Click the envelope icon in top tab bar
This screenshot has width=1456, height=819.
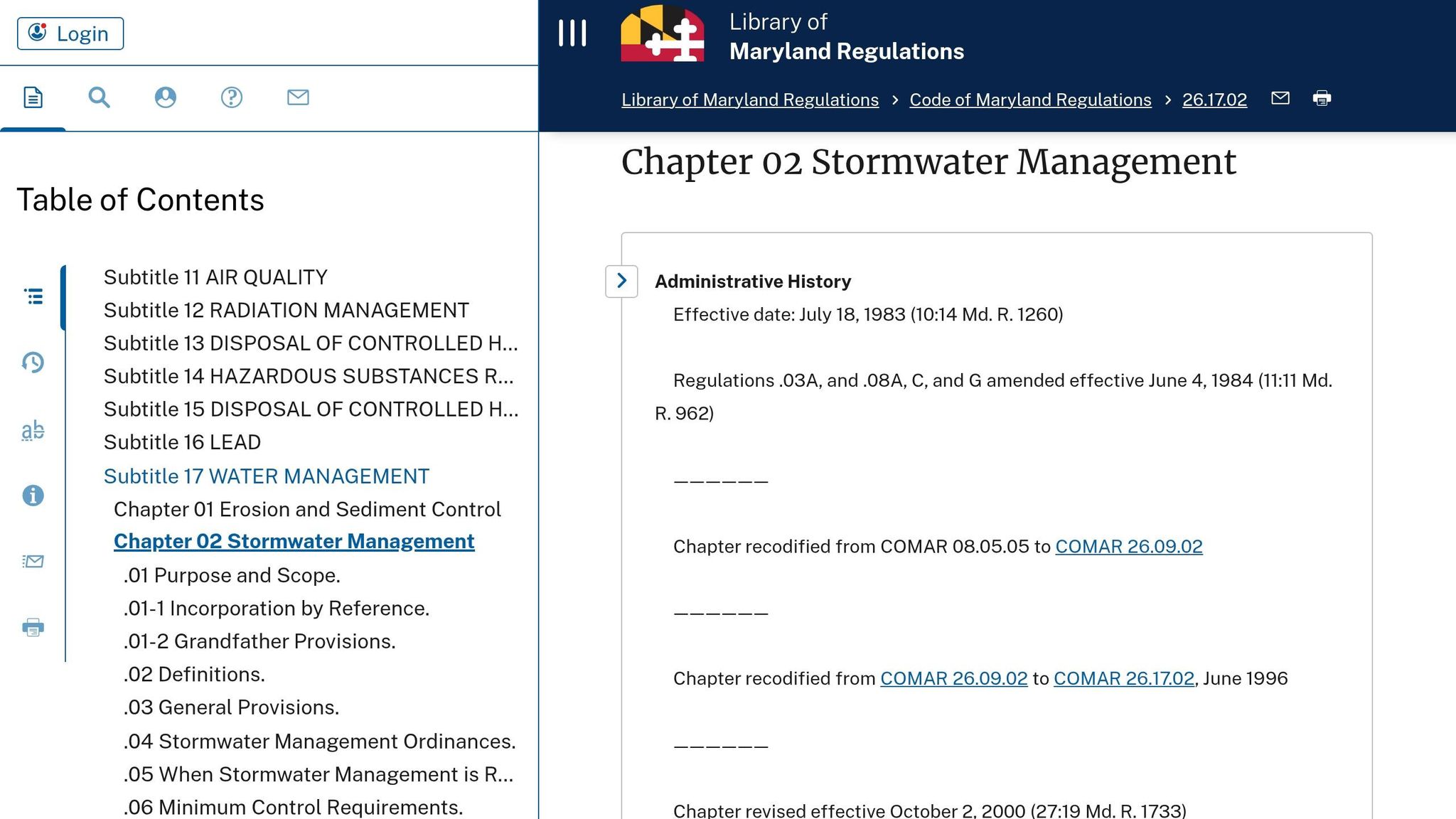tap(298, 97)
